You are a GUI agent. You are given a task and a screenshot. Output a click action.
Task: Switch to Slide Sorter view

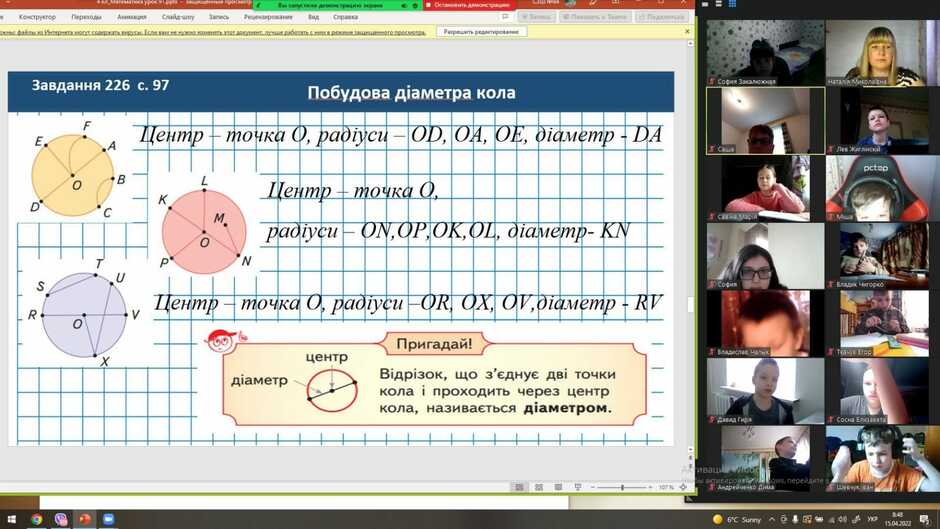tap(538, 488)
